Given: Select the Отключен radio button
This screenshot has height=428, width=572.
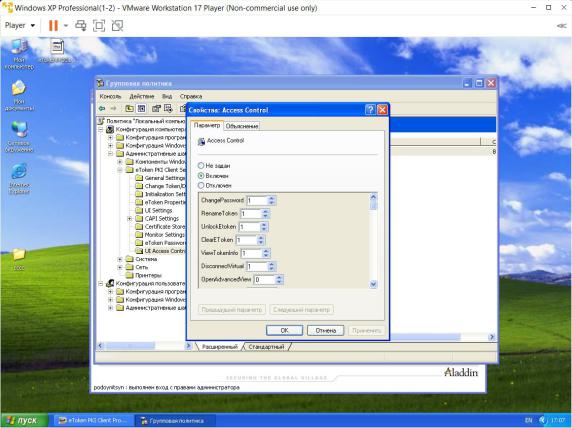Looking at the screenshot, I should tap(201, 185).
